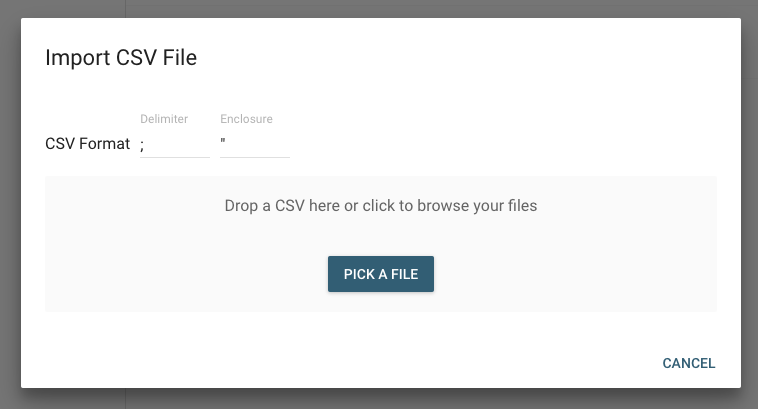
Task: Click the Enclosure field label
Action: point(246,119)
